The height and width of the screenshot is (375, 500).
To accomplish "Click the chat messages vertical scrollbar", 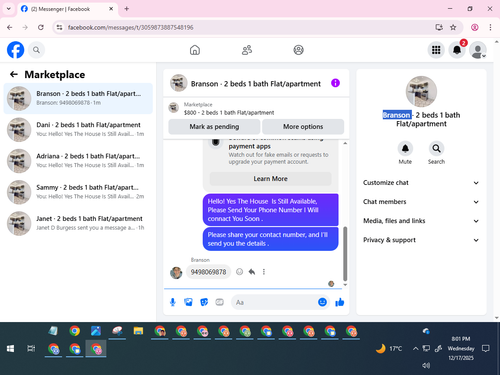I will (x=345, y=254).
